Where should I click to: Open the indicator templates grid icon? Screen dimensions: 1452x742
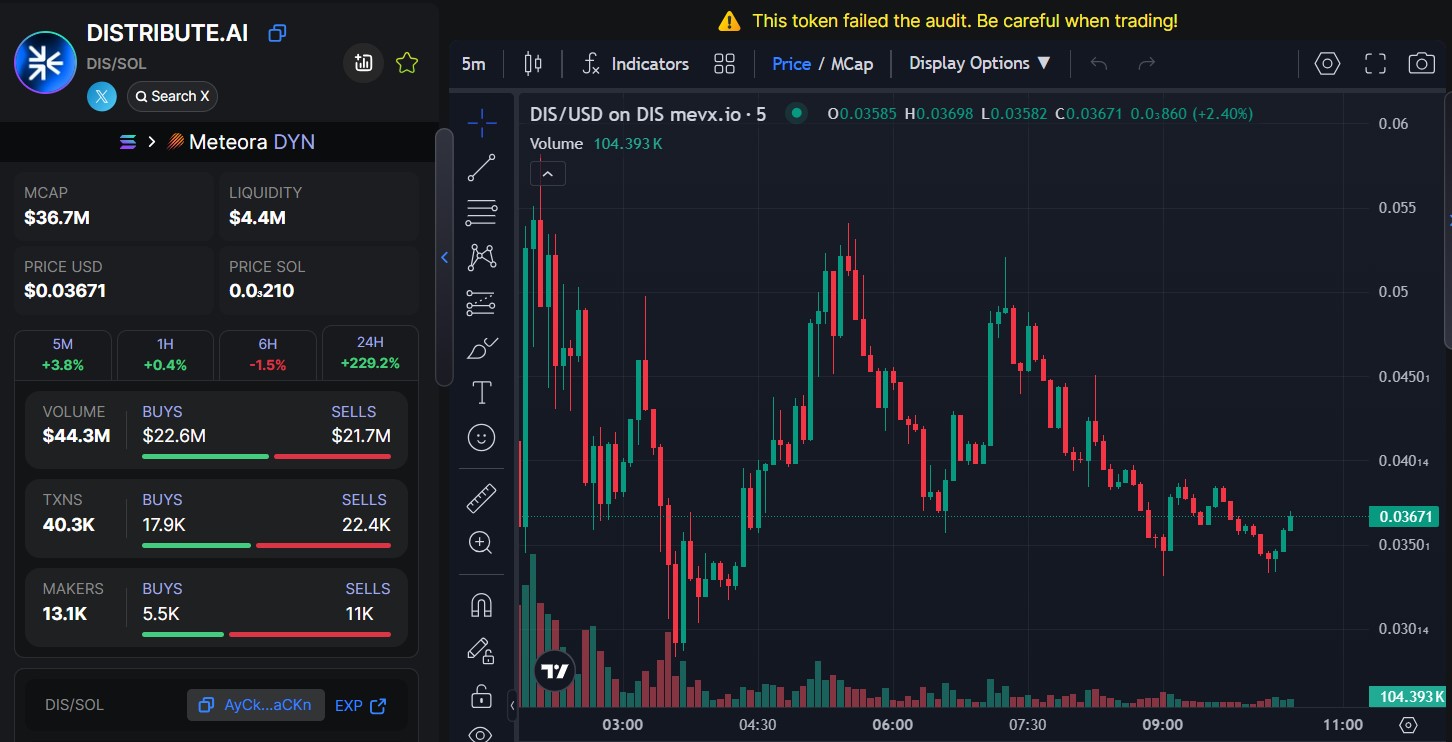pos(725,64)
